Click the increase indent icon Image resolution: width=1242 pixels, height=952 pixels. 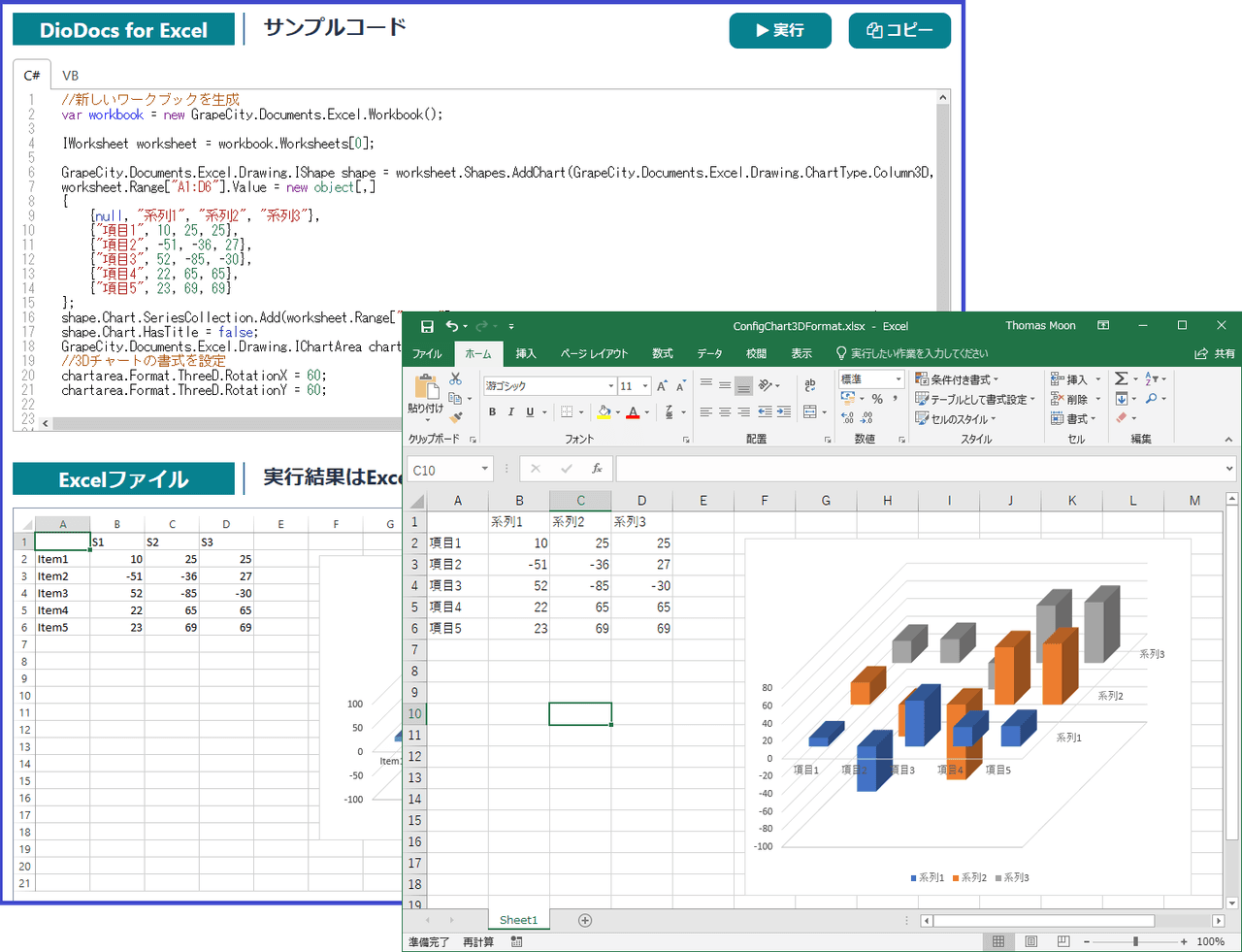click(x=783, y=412)
